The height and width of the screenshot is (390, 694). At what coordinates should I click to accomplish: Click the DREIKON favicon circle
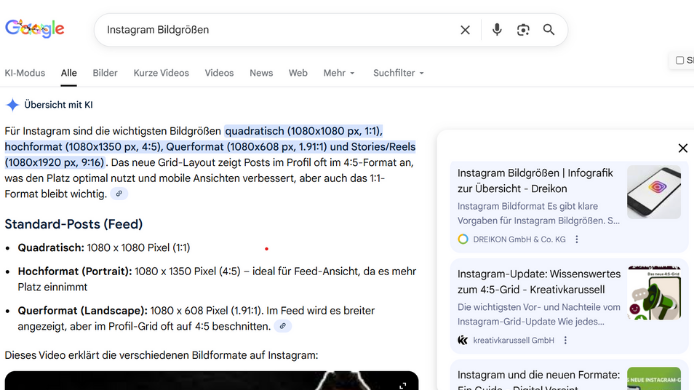pyautogui.click(x=463, y=239)
